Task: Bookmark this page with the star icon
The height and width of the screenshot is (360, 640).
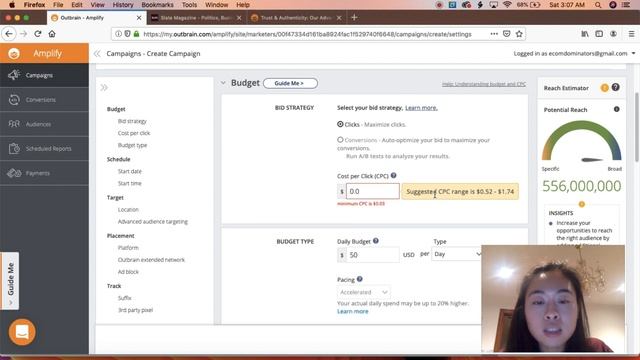Action: point(519,34)
